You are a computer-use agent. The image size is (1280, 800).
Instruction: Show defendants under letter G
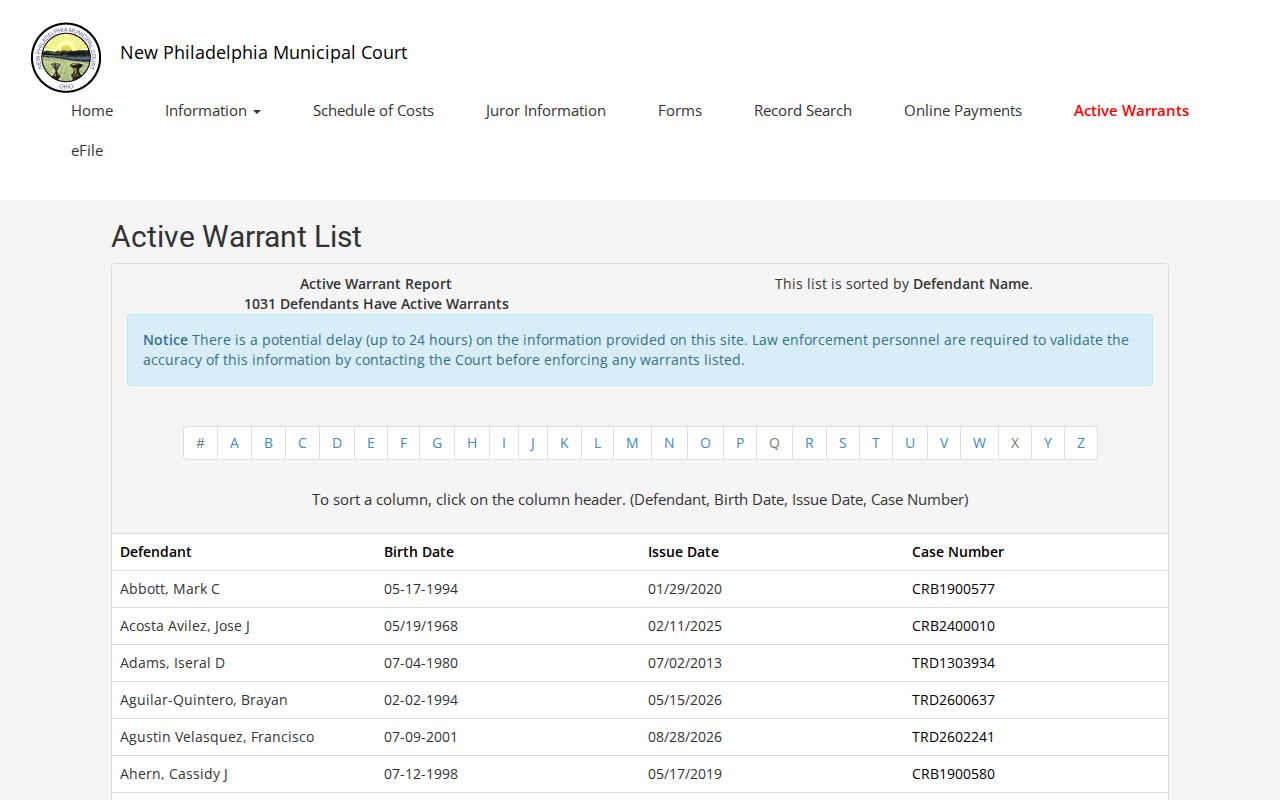[437, 443]
